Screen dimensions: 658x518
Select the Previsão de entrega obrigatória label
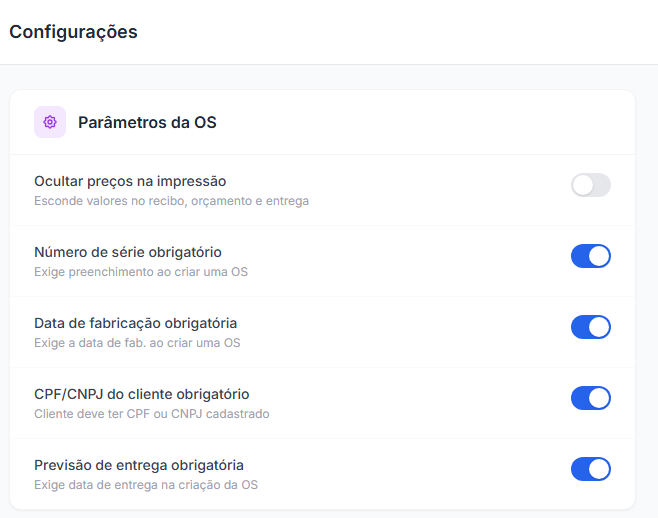click(x=139, y=465)
